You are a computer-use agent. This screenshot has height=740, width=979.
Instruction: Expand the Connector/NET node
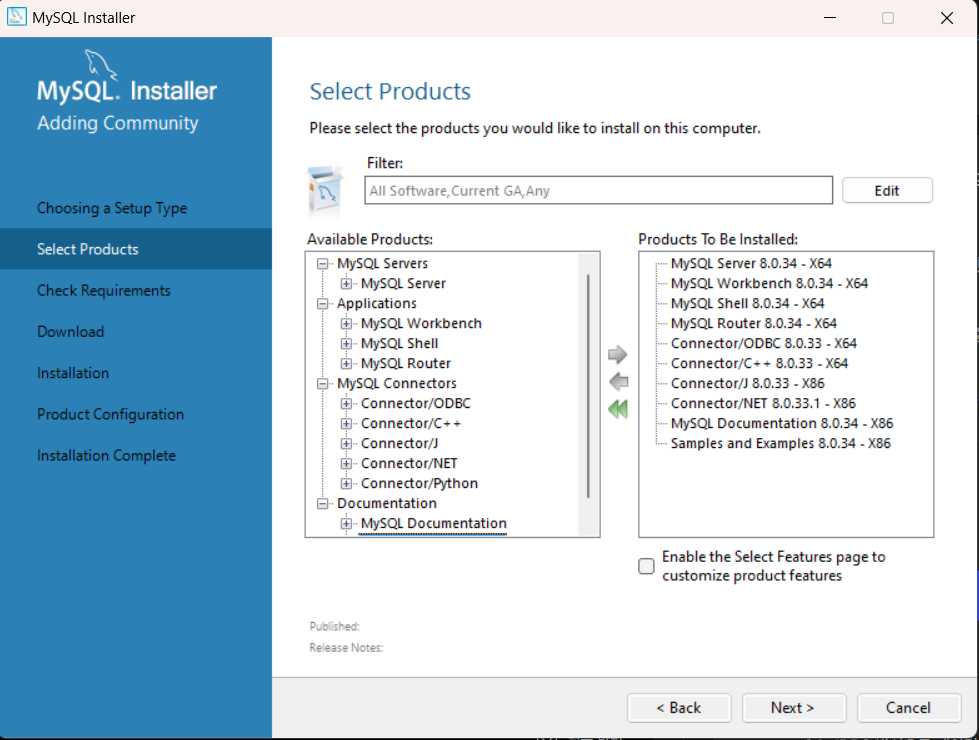click(346, 463)
